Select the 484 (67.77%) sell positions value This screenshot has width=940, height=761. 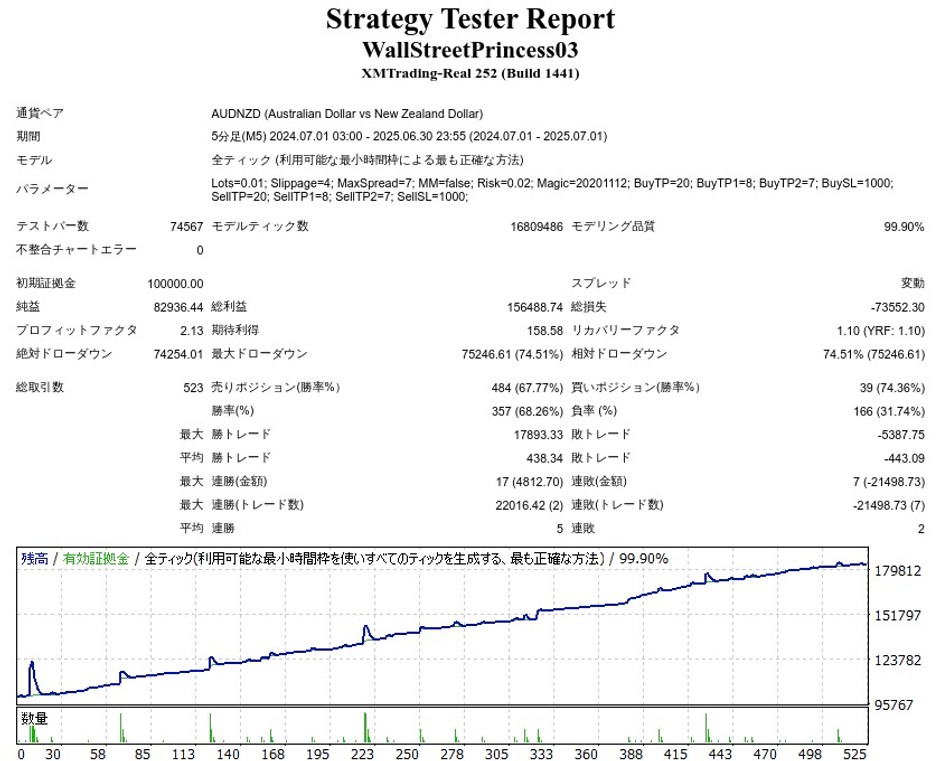coord(527,388)
